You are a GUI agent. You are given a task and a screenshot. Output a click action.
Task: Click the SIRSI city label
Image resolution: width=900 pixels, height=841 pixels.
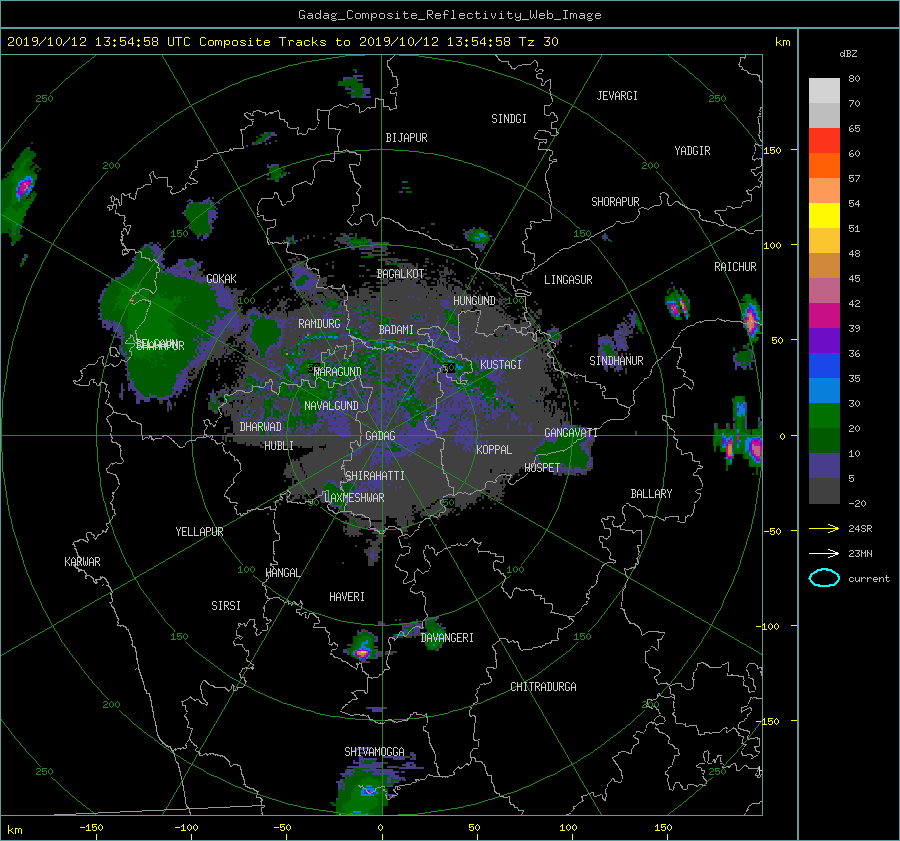click(x=226, y=606)
